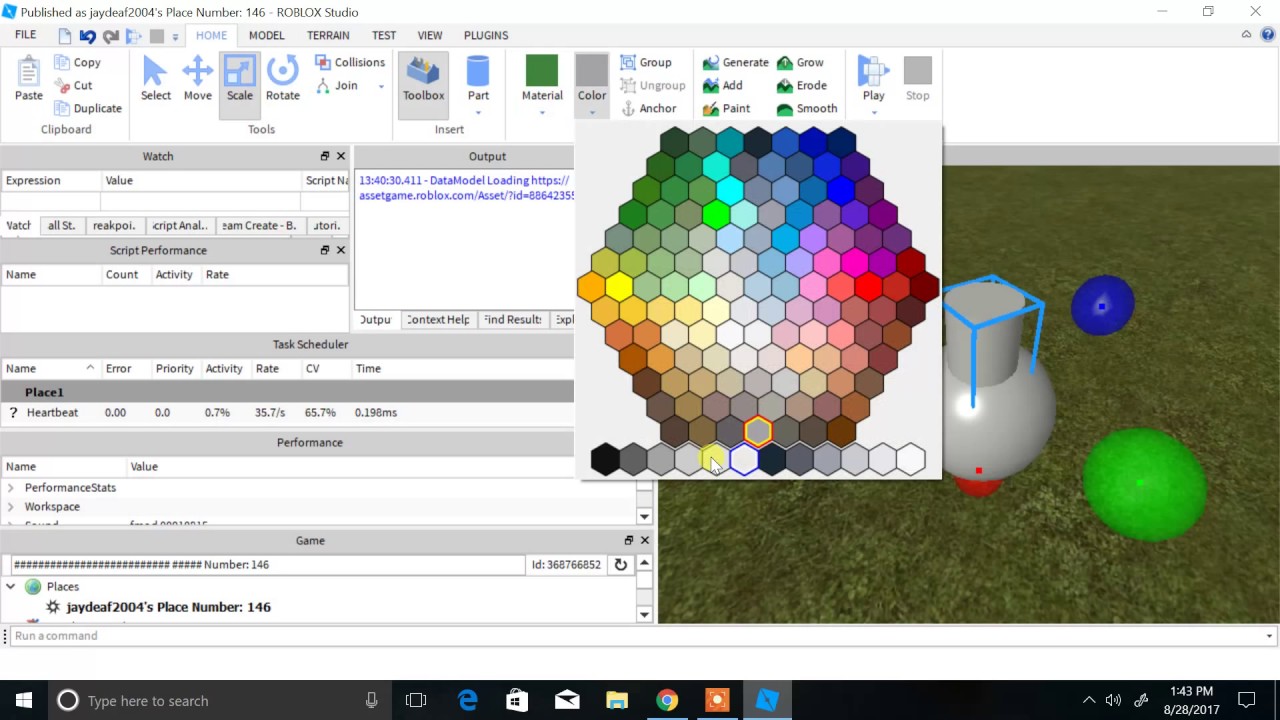Pick the bright yellow hexagon color

coord(618,288)
